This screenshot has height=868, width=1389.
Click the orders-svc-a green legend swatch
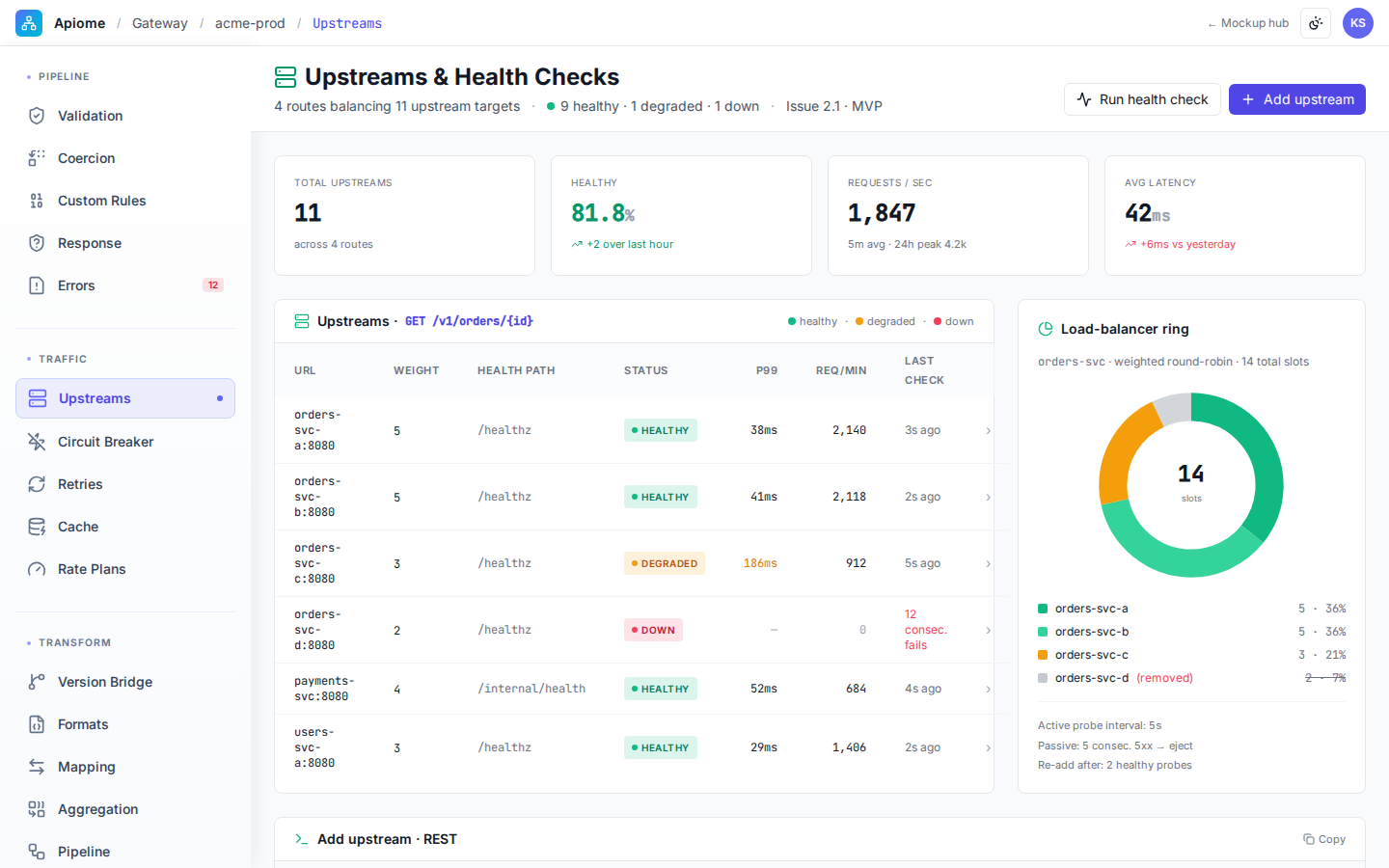(1043, 609)
